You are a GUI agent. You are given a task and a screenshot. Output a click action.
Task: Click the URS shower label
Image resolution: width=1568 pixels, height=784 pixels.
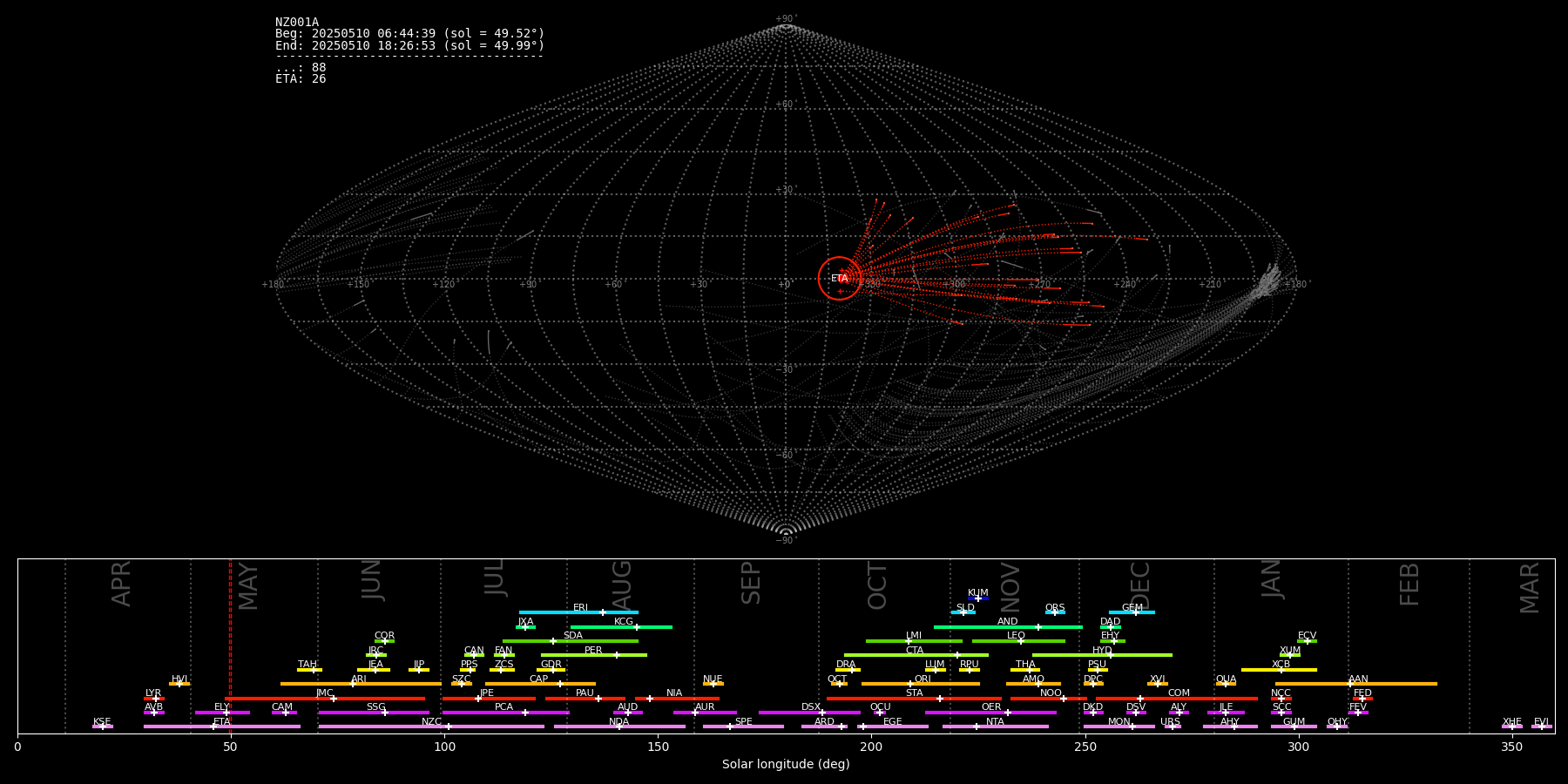[x=1170, y=722]
